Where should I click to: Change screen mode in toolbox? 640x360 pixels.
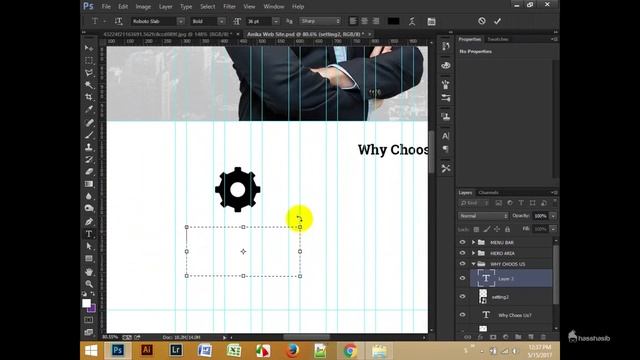point(89,332)
